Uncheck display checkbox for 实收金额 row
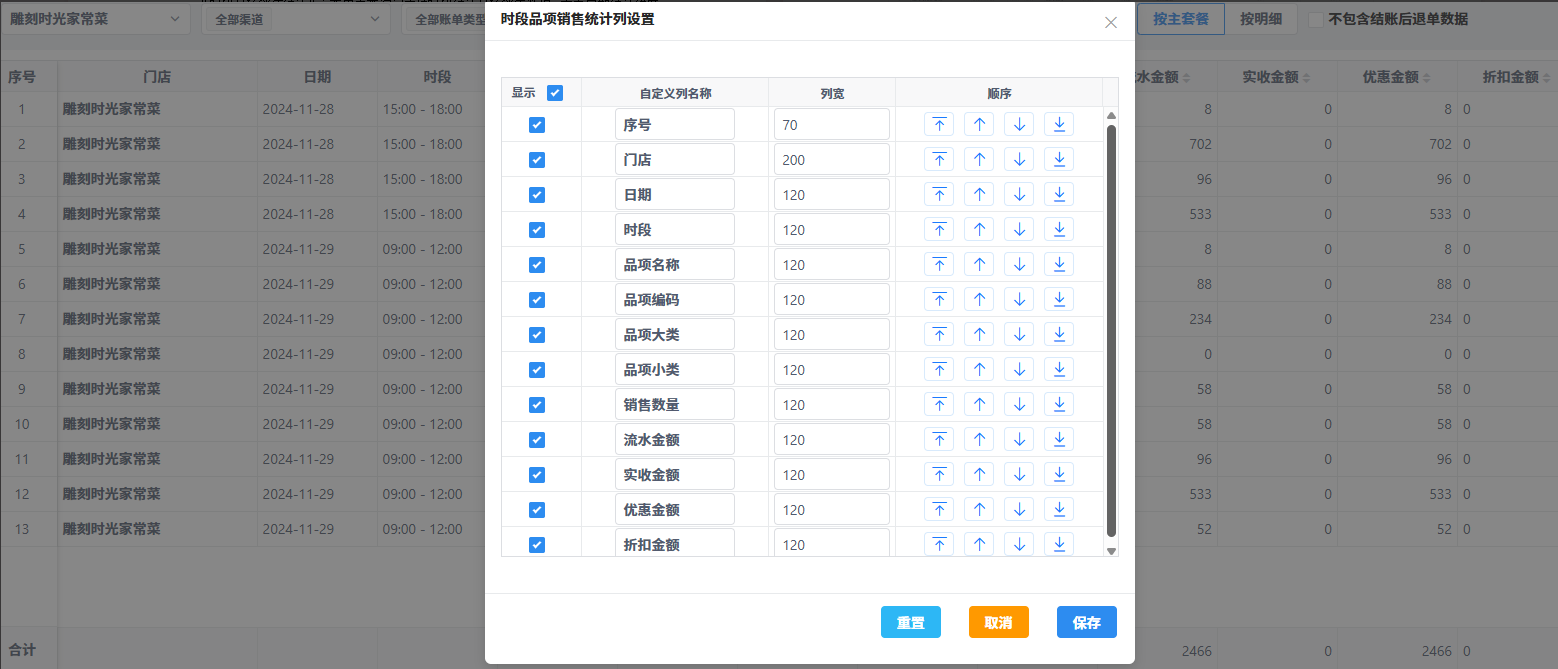 click(x=537, y=475)
